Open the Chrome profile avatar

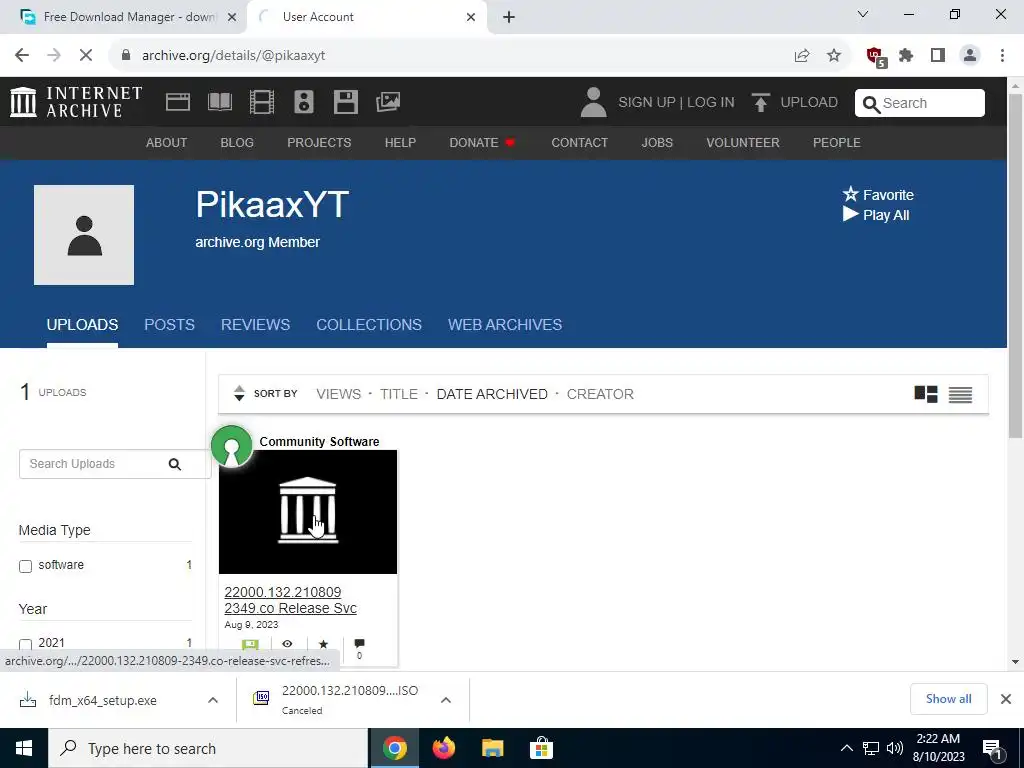coord(970,56)
